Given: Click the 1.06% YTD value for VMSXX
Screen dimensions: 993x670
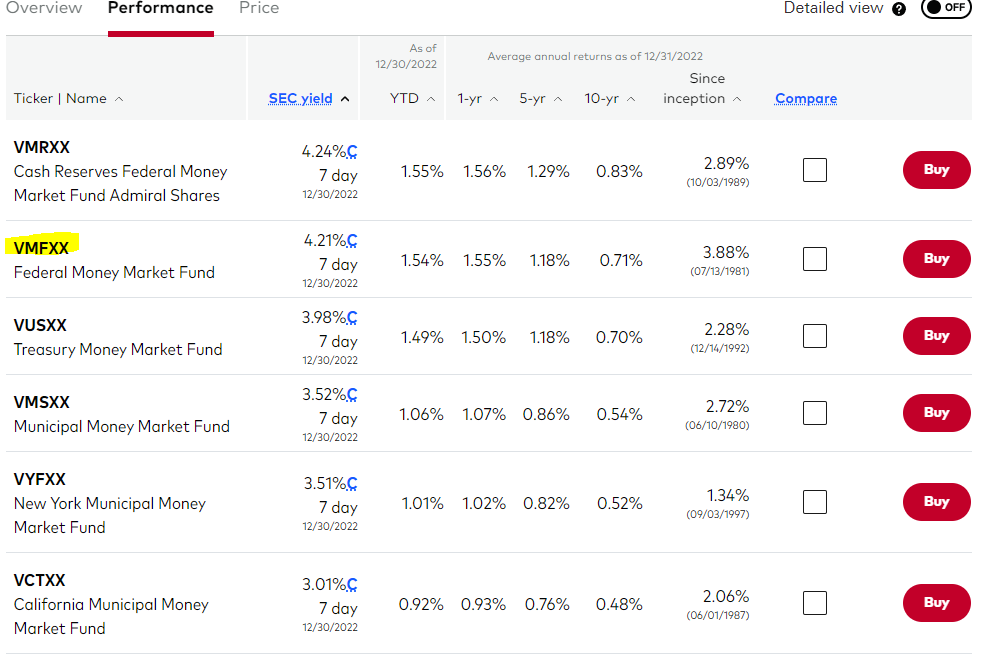Looking at the screenshot, I should [421, 415].
